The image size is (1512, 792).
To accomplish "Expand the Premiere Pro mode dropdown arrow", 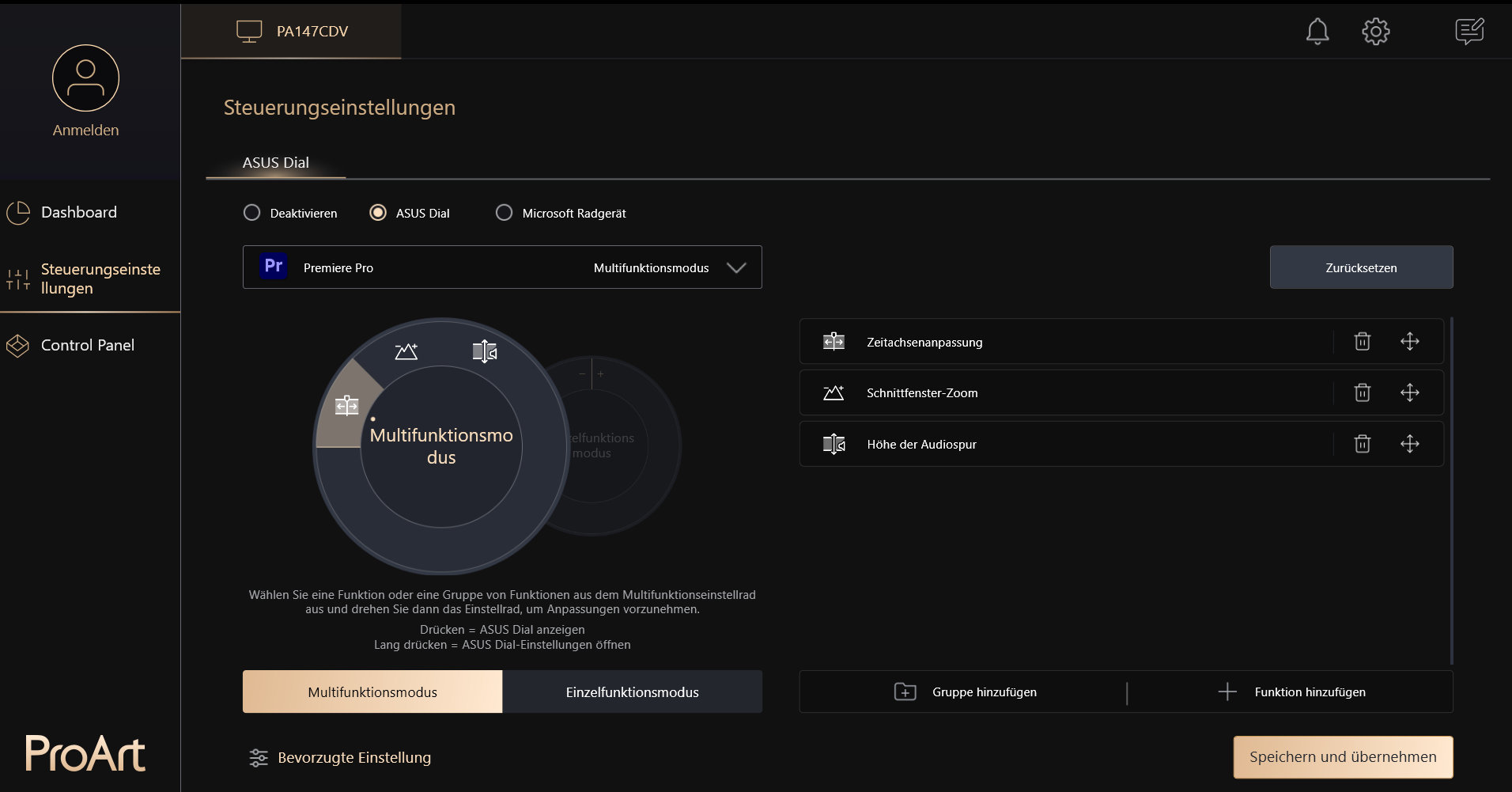I will 736,267.
